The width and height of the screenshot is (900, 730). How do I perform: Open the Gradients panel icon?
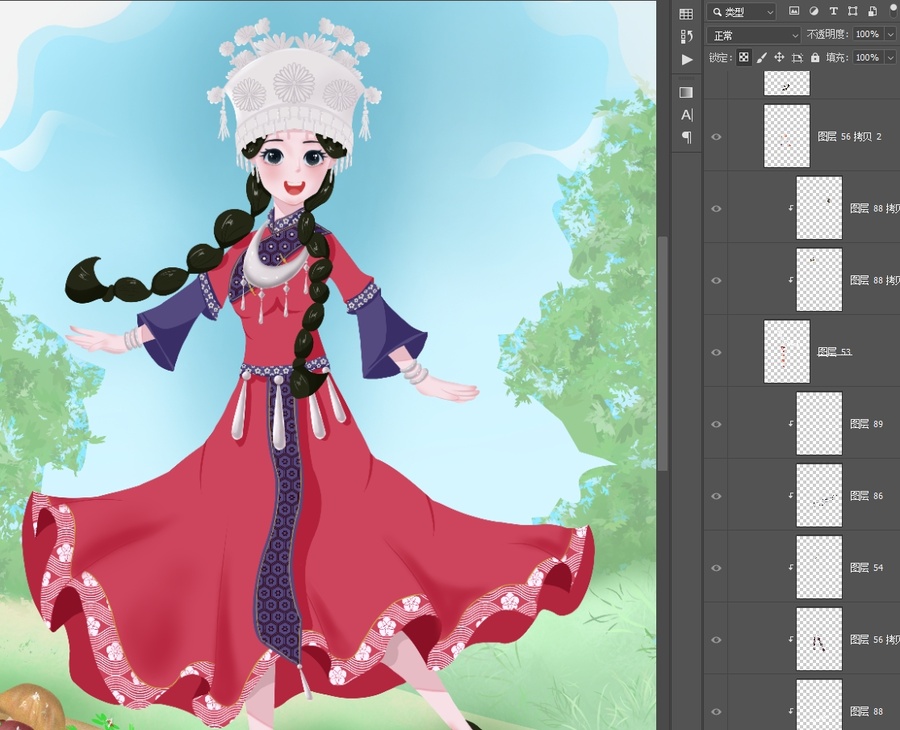point(686,92)
